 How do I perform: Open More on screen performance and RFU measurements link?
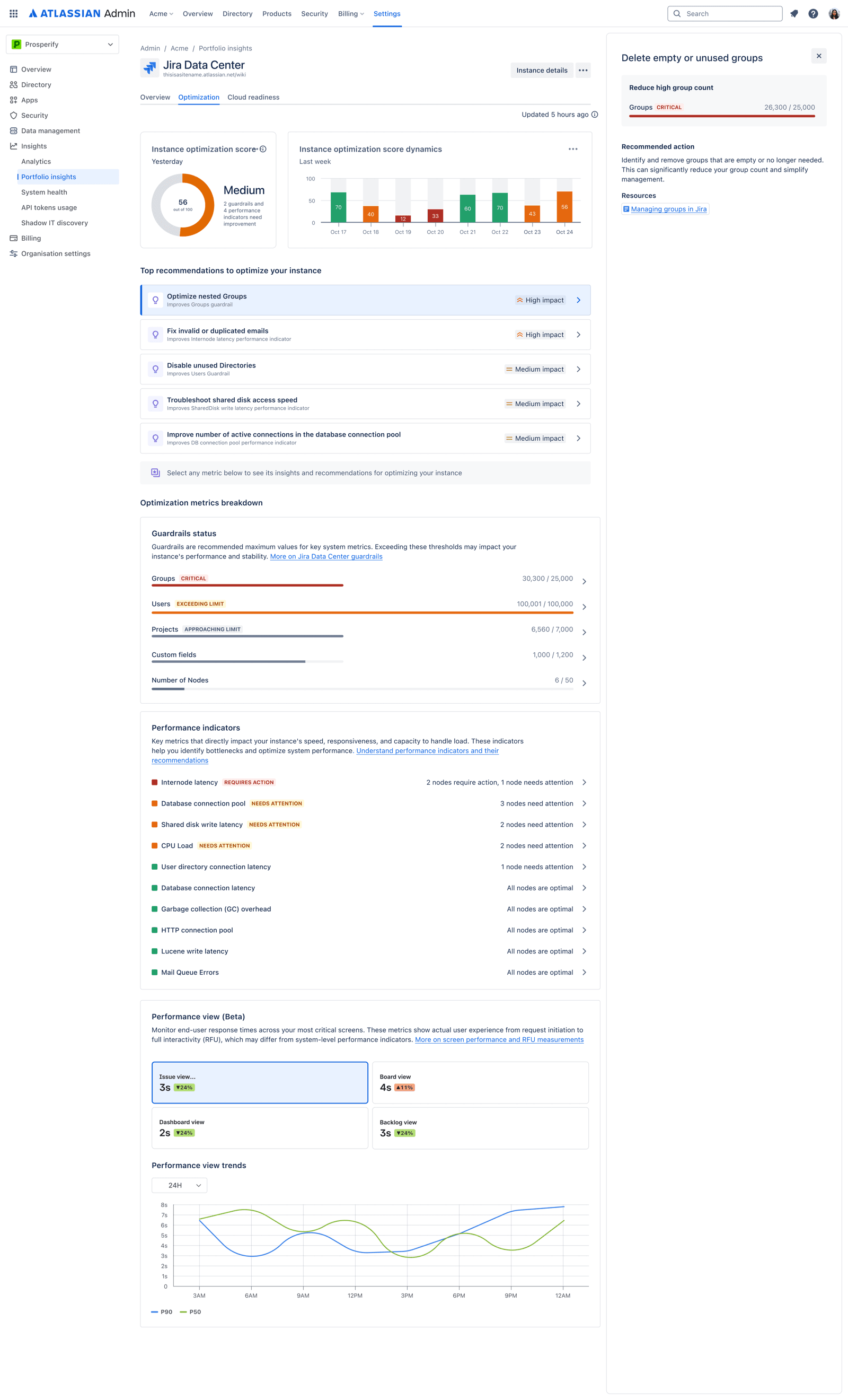pos(499,1039)
